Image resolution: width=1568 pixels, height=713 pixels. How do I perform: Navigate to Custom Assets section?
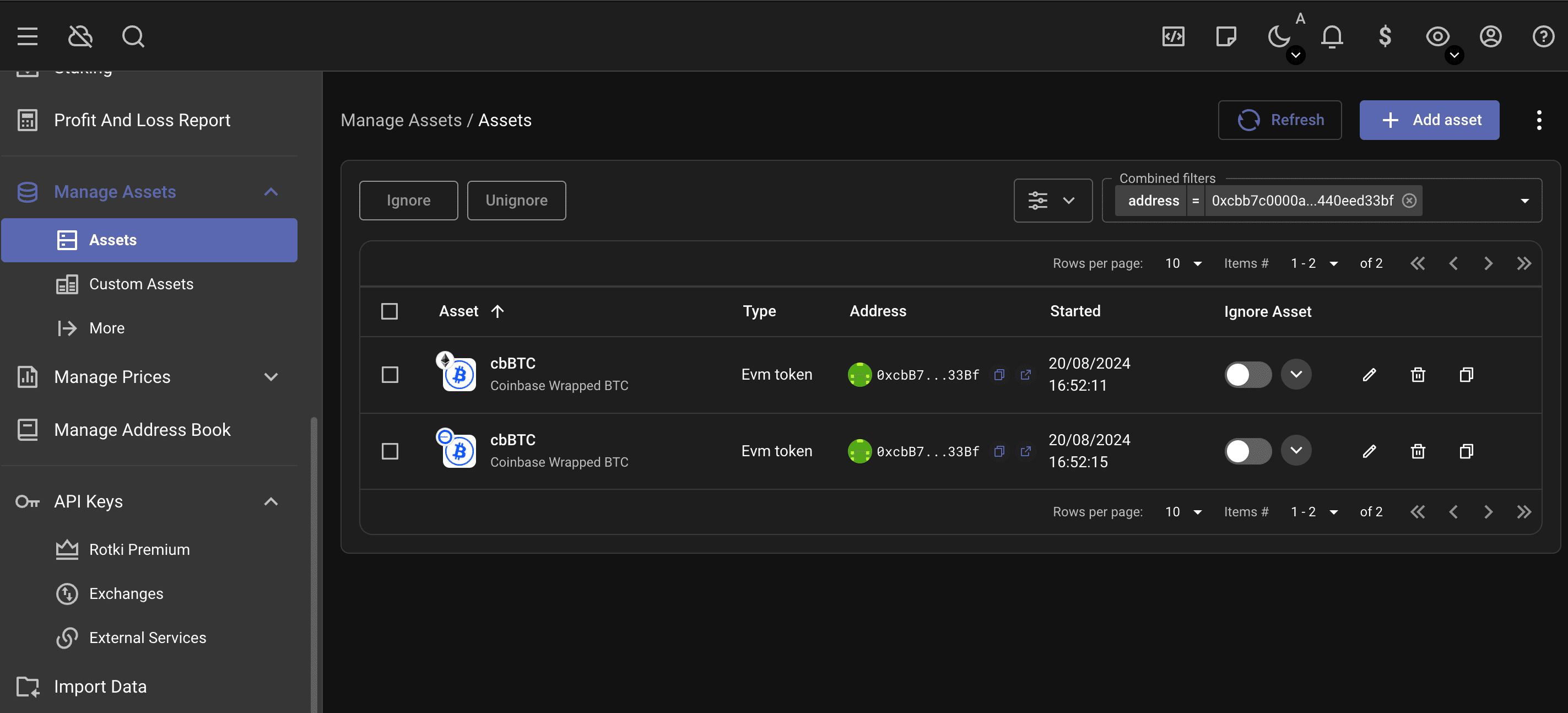pos(141,284)
